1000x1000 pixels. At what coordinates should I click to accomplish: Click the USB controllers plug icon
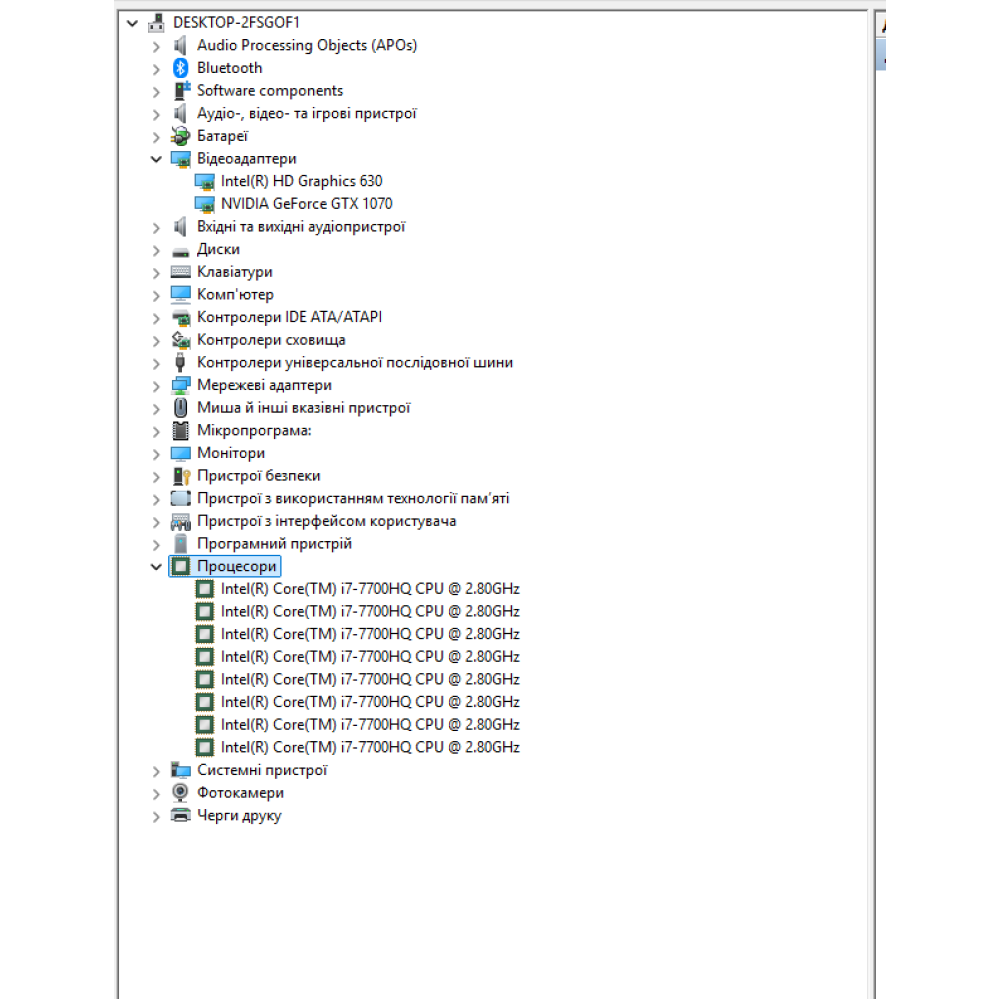coord(180,363)
